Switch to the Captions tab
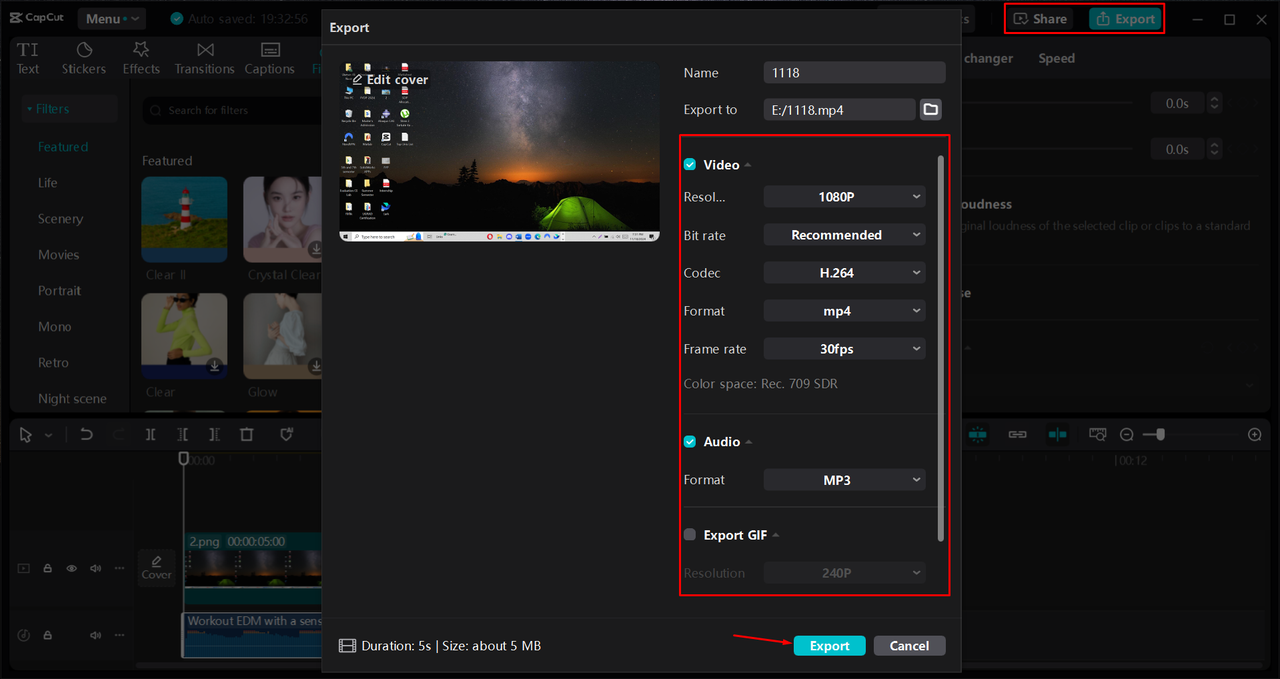1280x679 pixels. (270, 59)
